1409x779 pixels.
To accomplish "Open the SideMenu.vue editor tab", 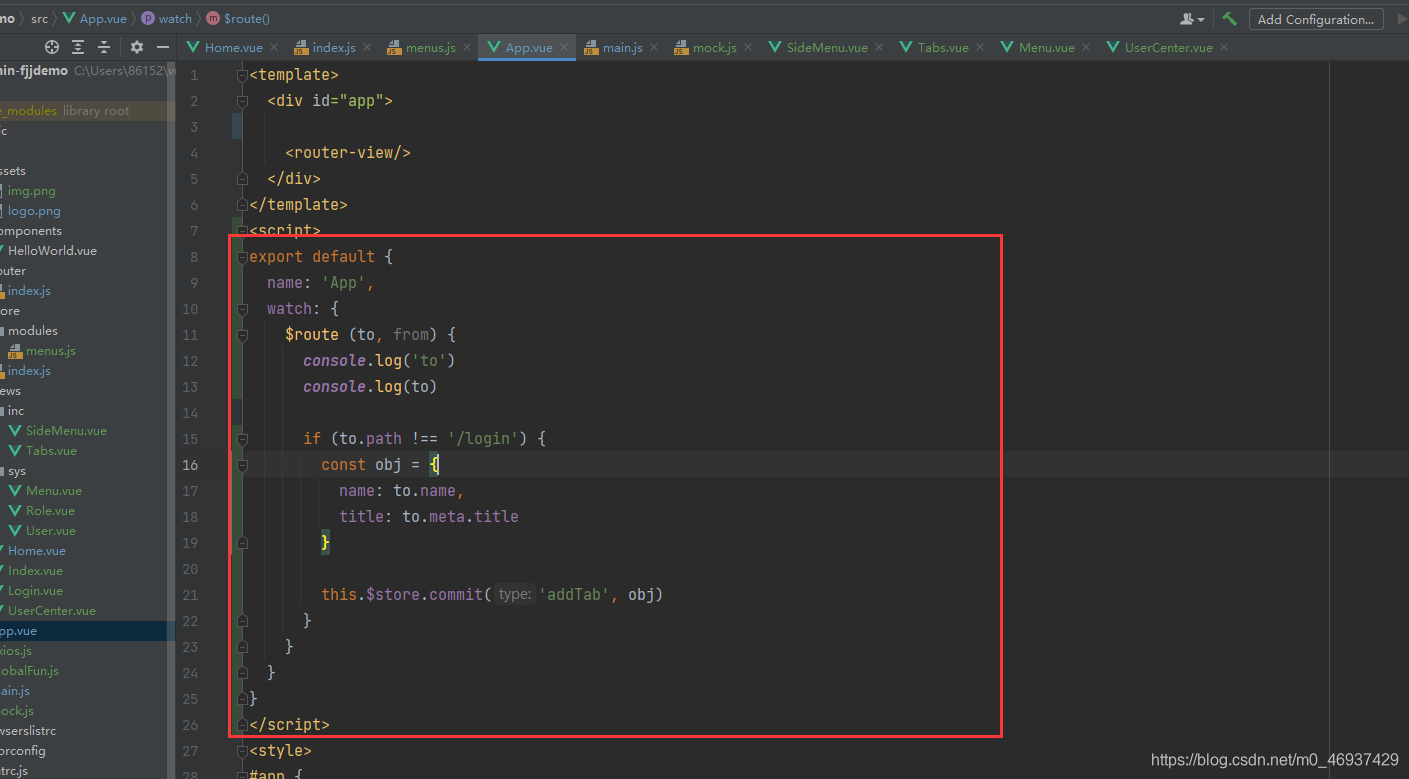I will [826, 47].
